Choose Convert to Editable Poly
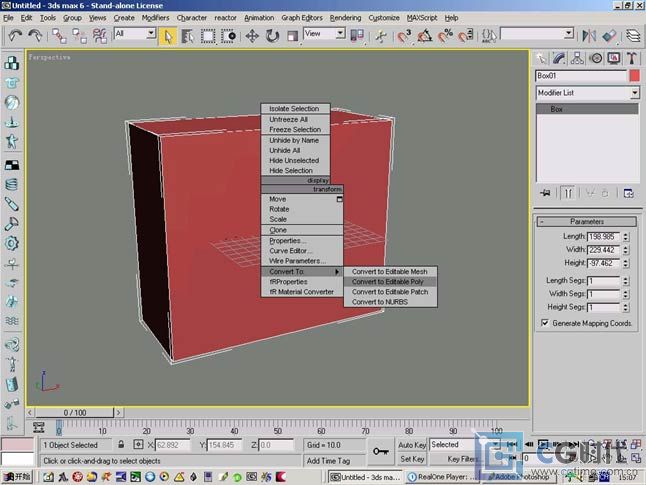This screenshot has height=485, width=646. tap(390, 282)
